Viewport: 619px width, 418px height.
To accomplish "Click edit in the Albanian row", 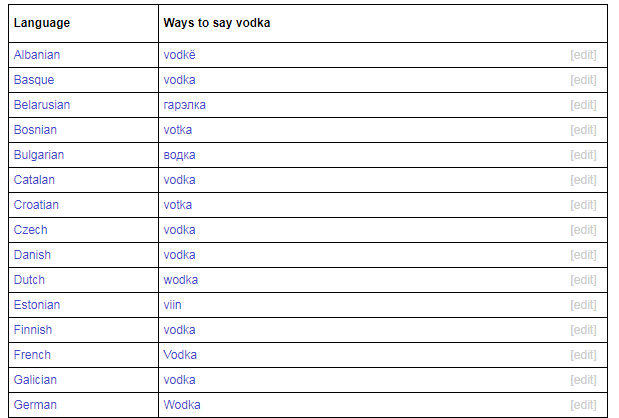I will [583, 55].
